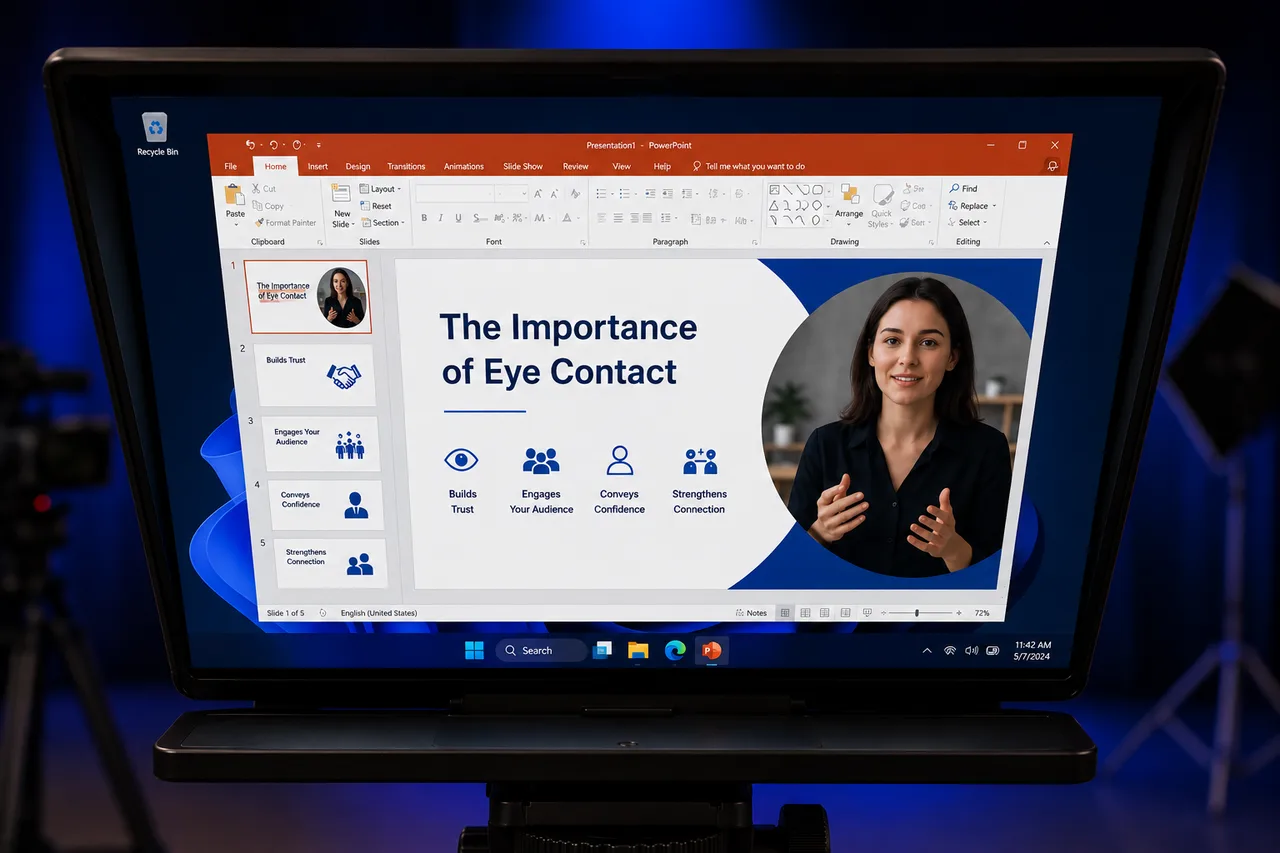
Task: Switch to the Design tab
Action: (358, 167)
